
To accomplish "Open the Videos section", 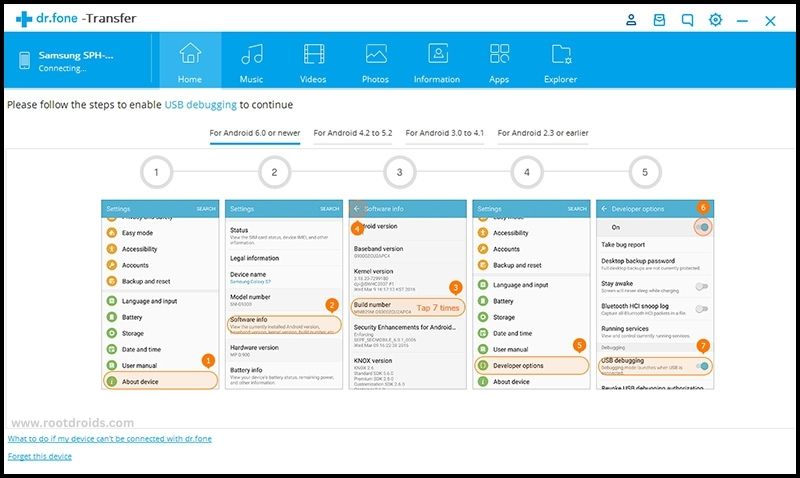I will click(313, 60).
